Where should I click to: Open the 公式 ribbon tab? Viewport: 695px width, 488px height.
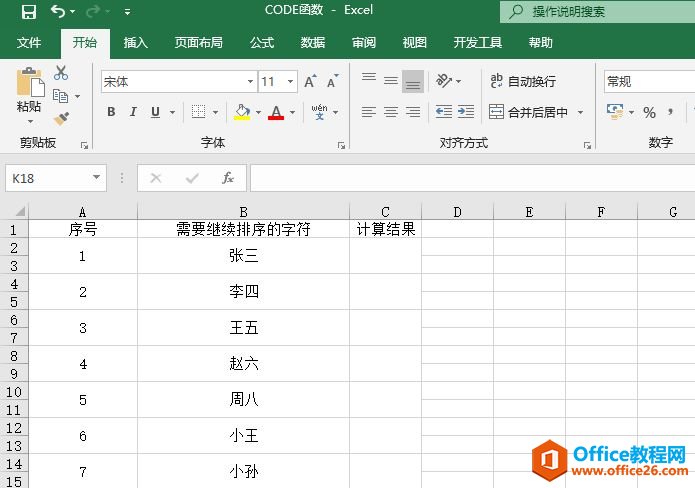click(x=262, y=43)
